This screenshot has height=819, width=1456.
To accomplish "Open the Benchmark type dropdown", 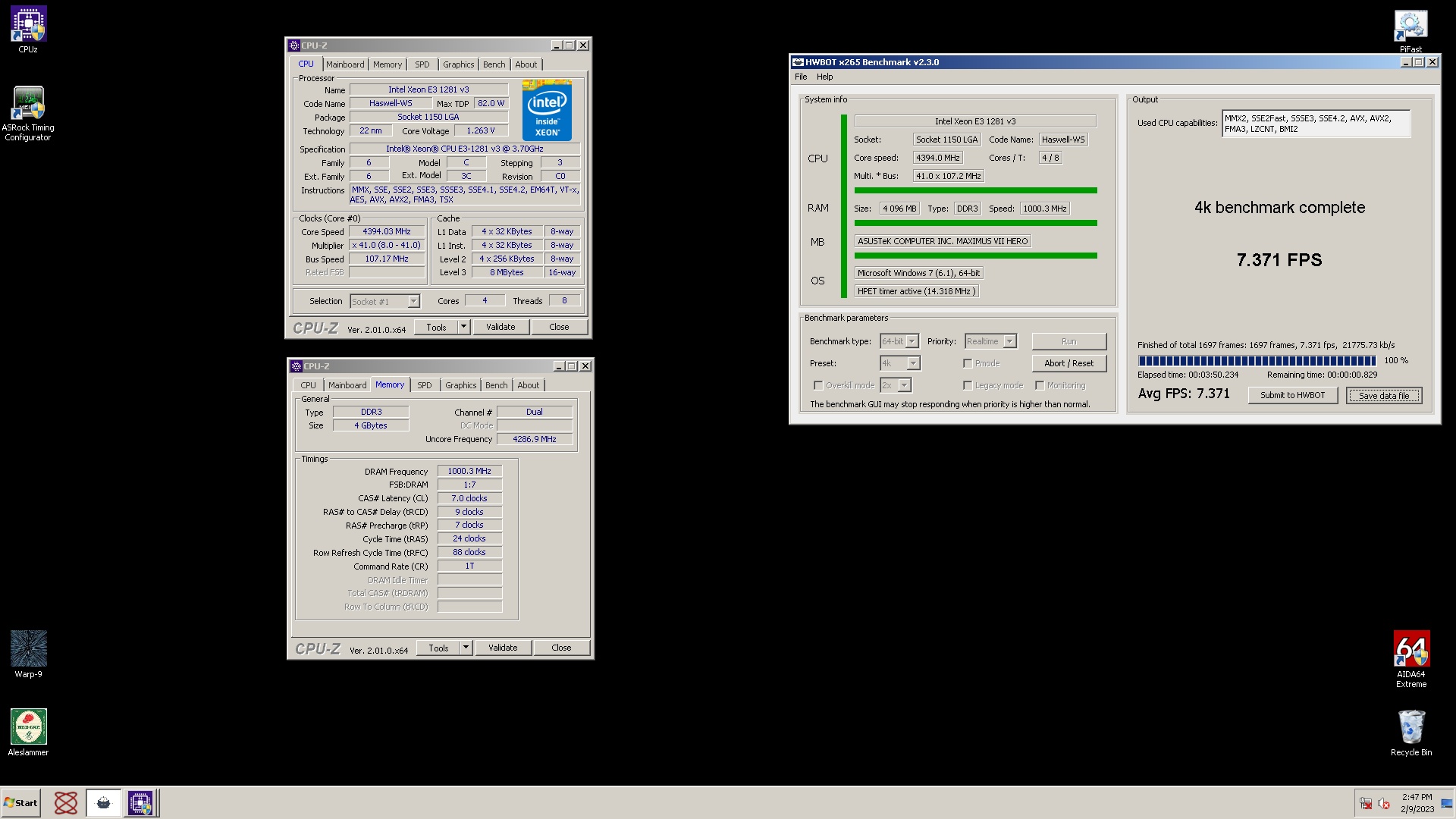I will [912, 341].
